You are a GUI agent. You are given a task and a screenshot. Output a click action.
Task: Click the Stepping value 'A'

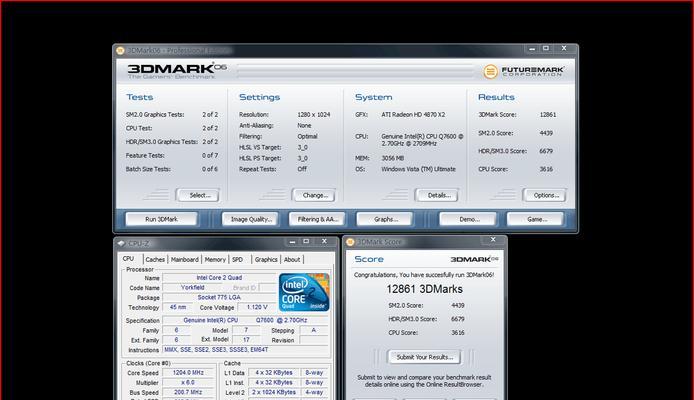tap(314, 330)
